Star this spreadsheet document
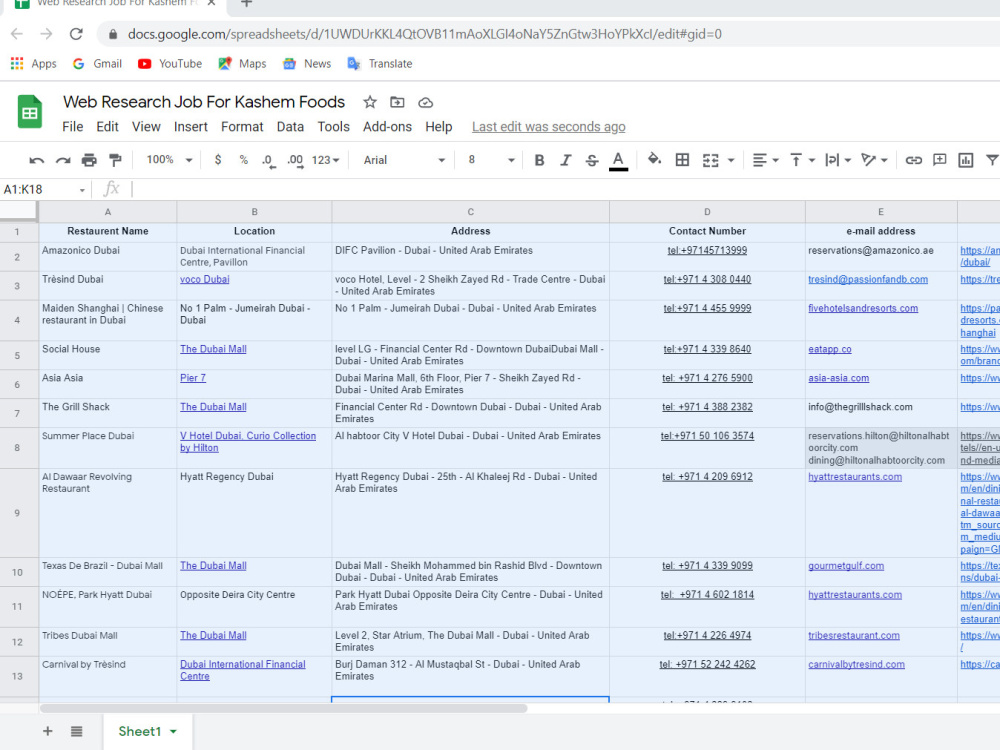Image resolution: width=1000 pixels, height=750 pixels. [x=370, y=102]
